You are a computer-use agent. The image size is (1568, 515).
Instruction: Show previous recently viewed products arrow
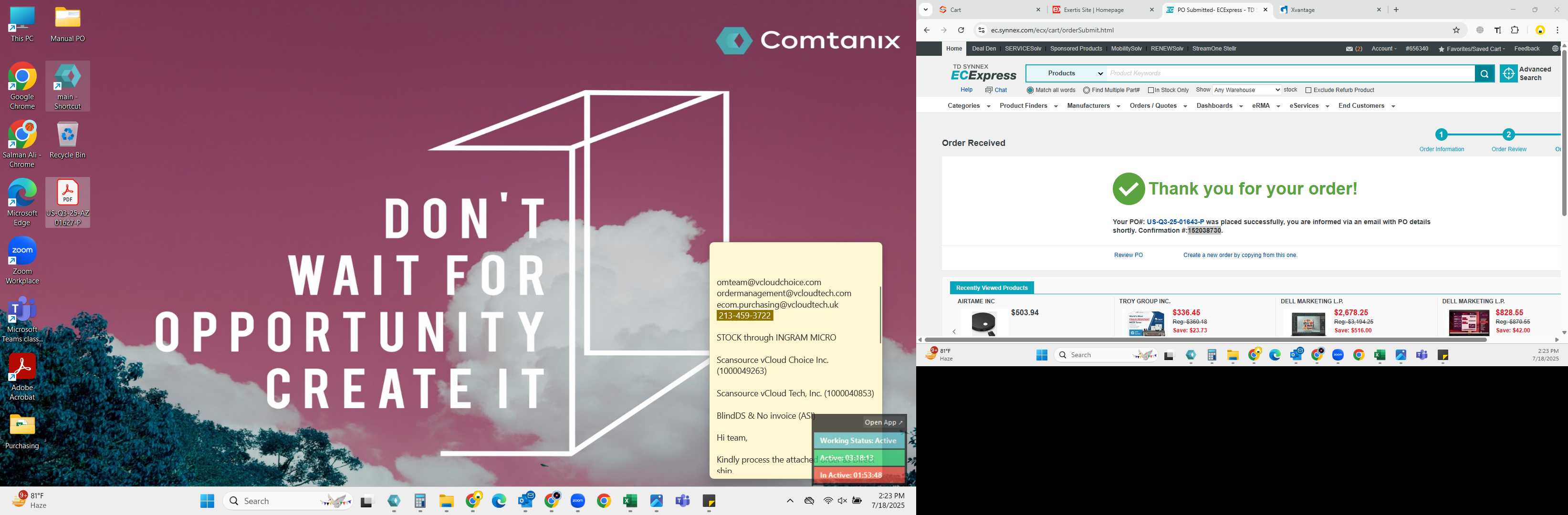(954, 331)
